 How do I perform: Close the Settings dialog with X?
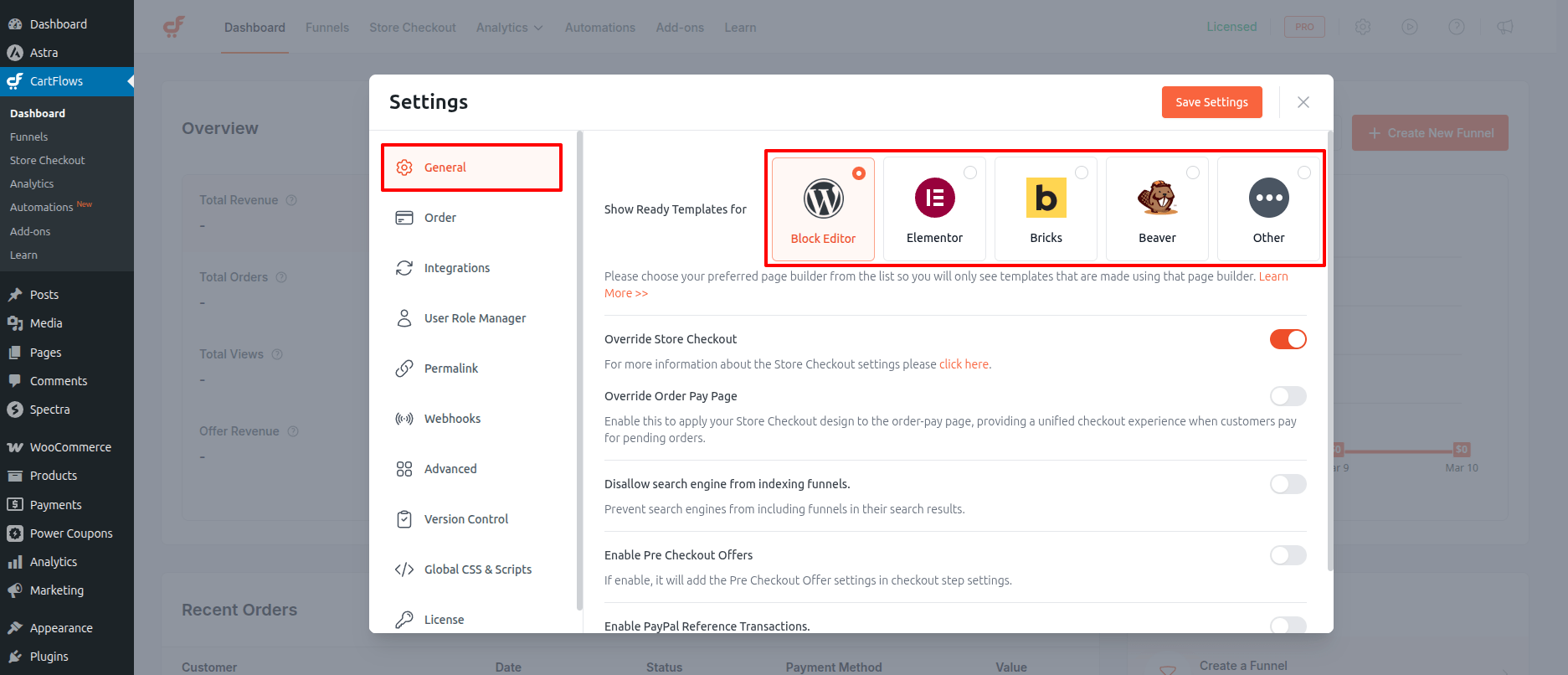click(x=1303, y=102)
